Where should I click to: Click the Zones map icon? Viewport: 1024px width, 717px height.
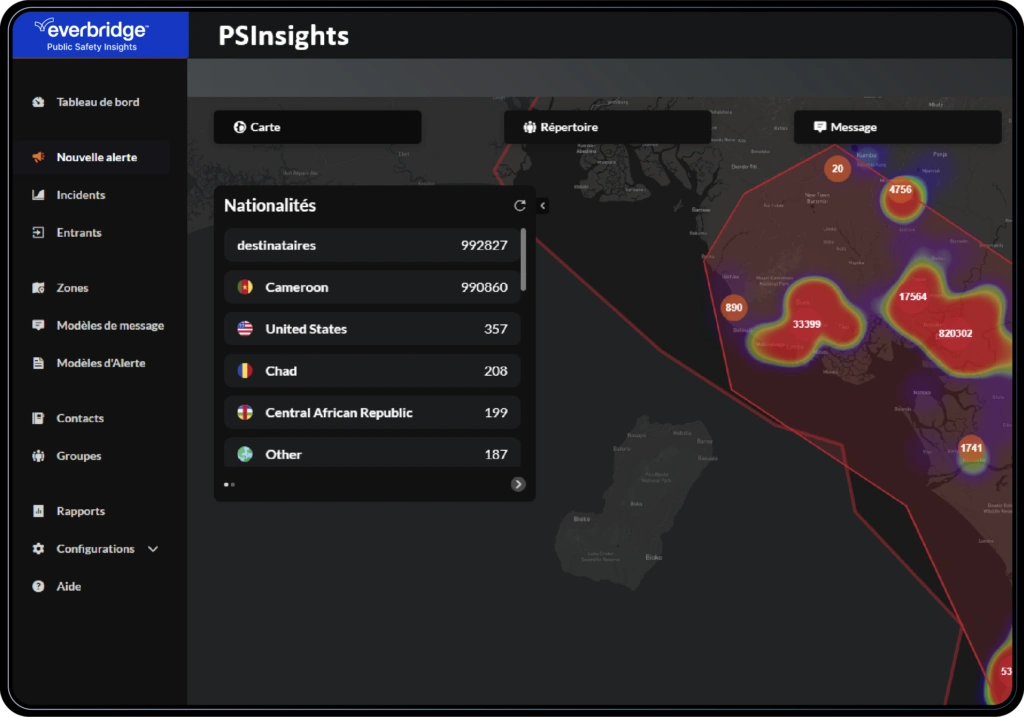coord(39,288)
